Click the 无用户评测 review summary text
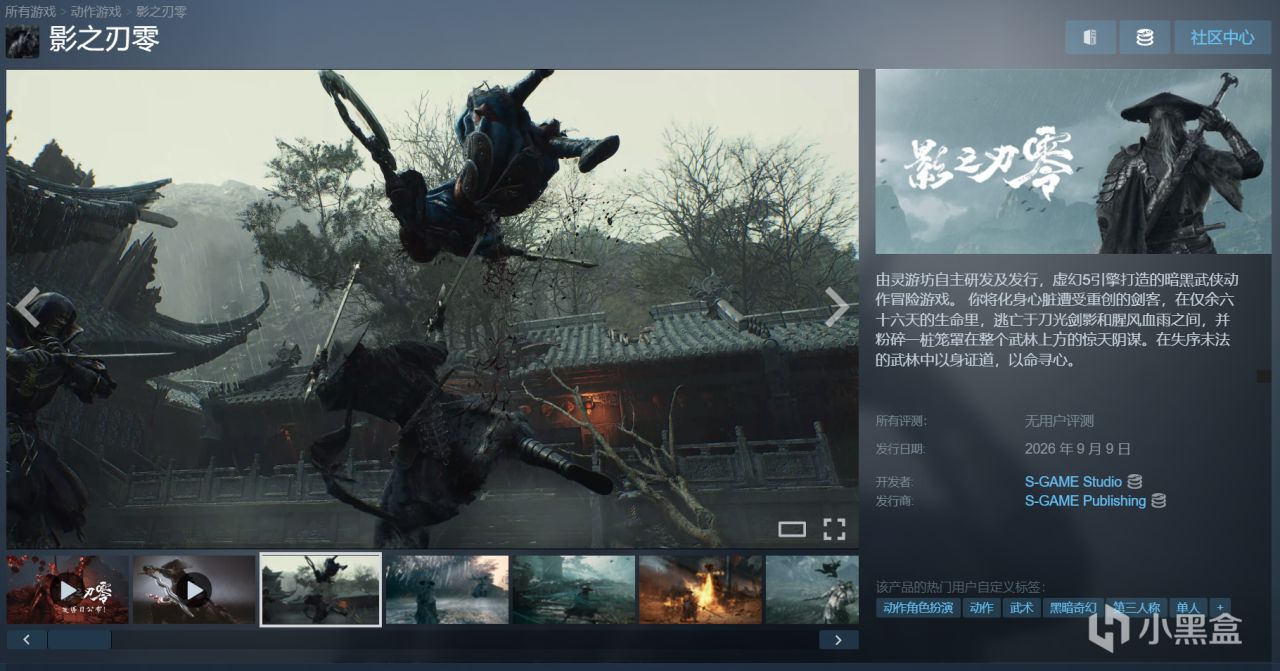Image resolution: width=1280 pixels, height=671 pixels. [1059, 421]
